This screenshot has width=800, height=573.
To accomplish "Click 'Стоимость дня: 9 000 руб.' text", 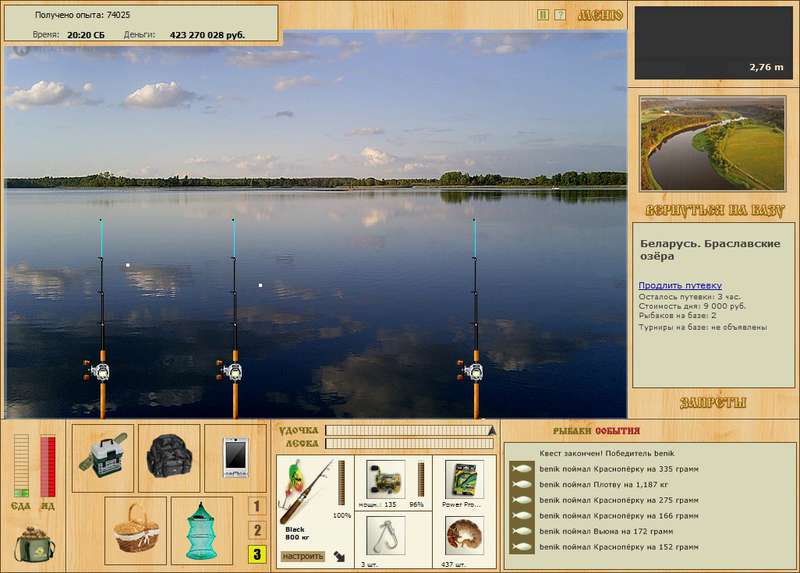I will point(692,306).
